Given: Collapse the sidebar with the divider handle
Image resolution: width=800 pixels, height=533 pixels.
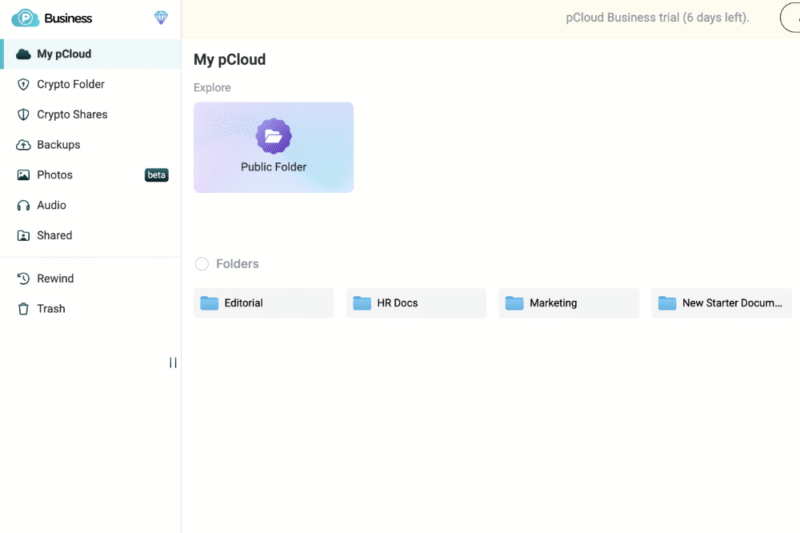Looking at the screenshot, I should point(173,363).
